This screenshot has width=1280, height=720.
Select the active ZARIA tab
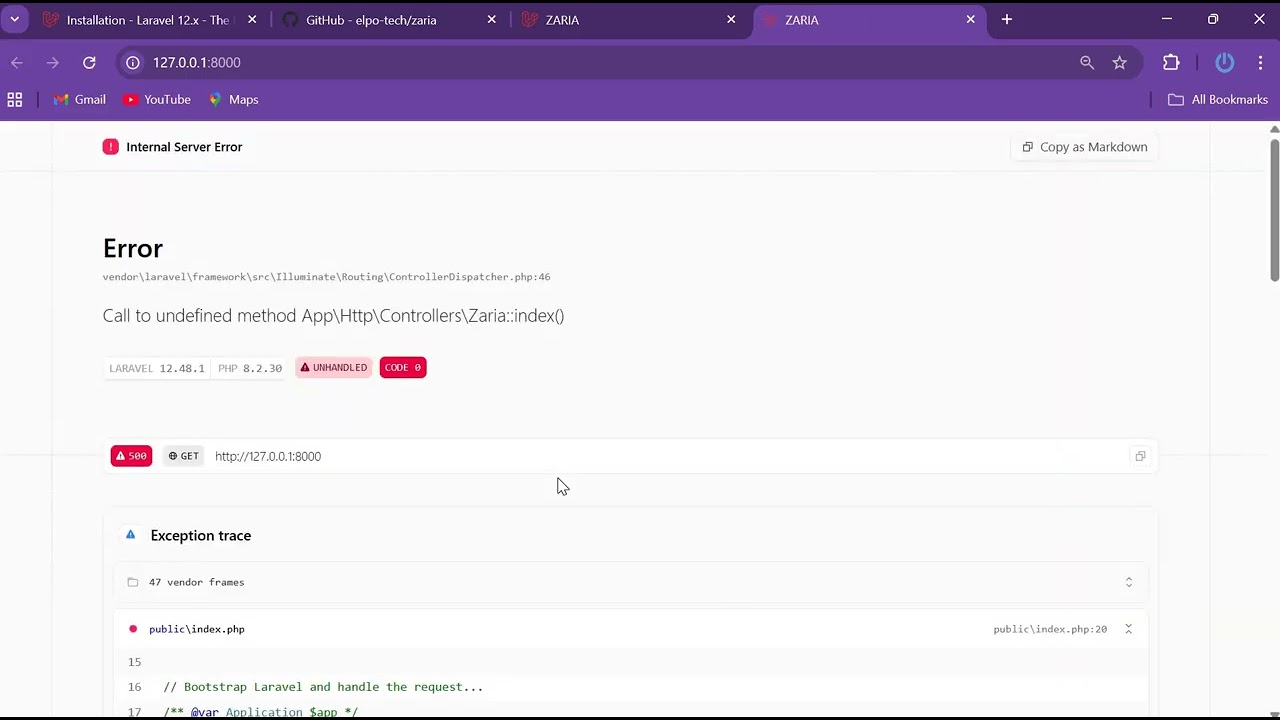870,20
